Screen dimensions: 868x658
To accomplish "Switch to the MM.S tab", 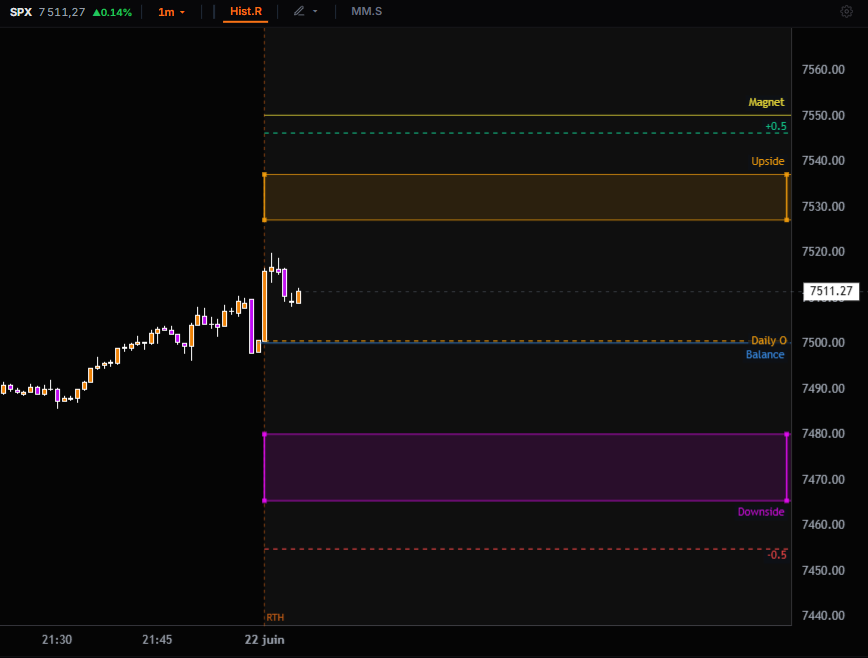I will click(x=366, y=12).
